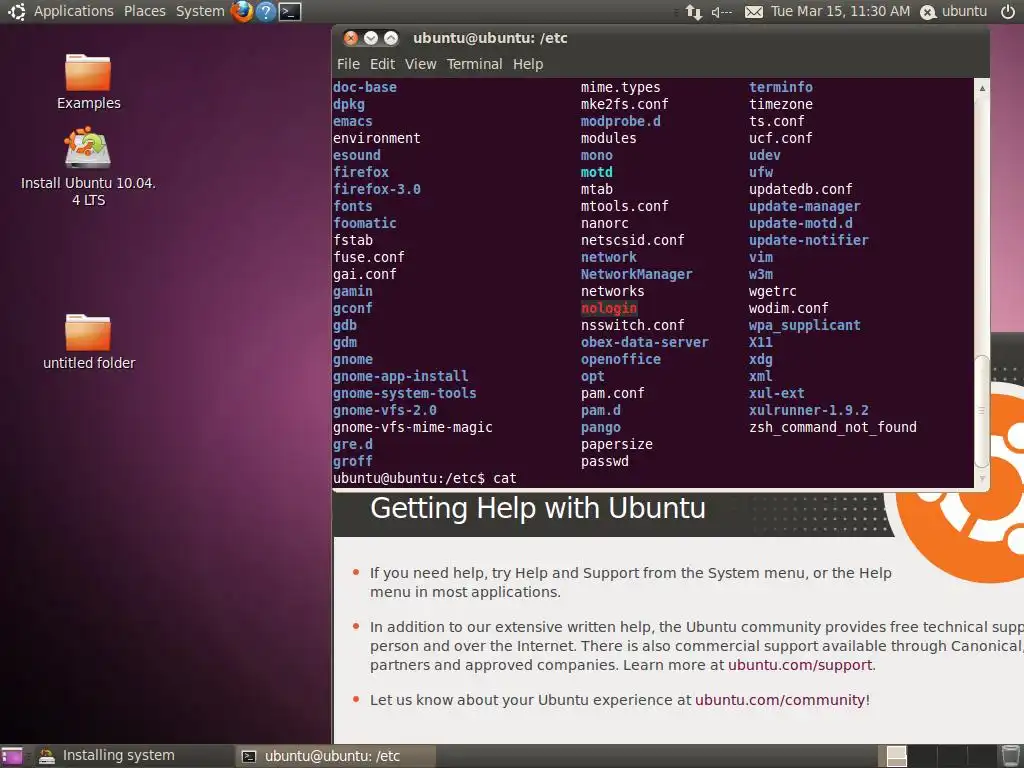Image resolution: width=1024 pixels, height=768 pixels.
Task: Open the Terminal menu in terminal window
Action: click(x=474, y=64)
